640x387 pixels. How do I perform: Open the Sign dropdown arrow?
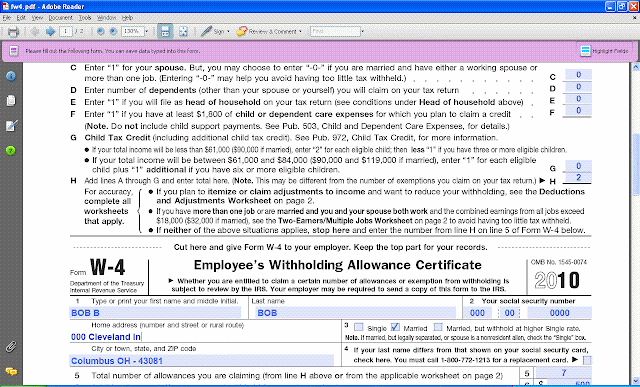click(x=228, y=31)
